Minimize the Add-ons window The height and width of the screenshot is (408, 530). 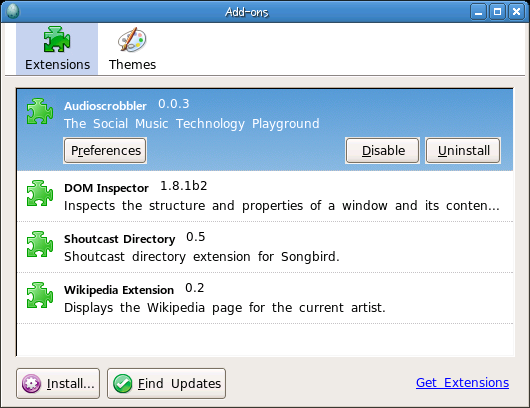click(478, 12)
